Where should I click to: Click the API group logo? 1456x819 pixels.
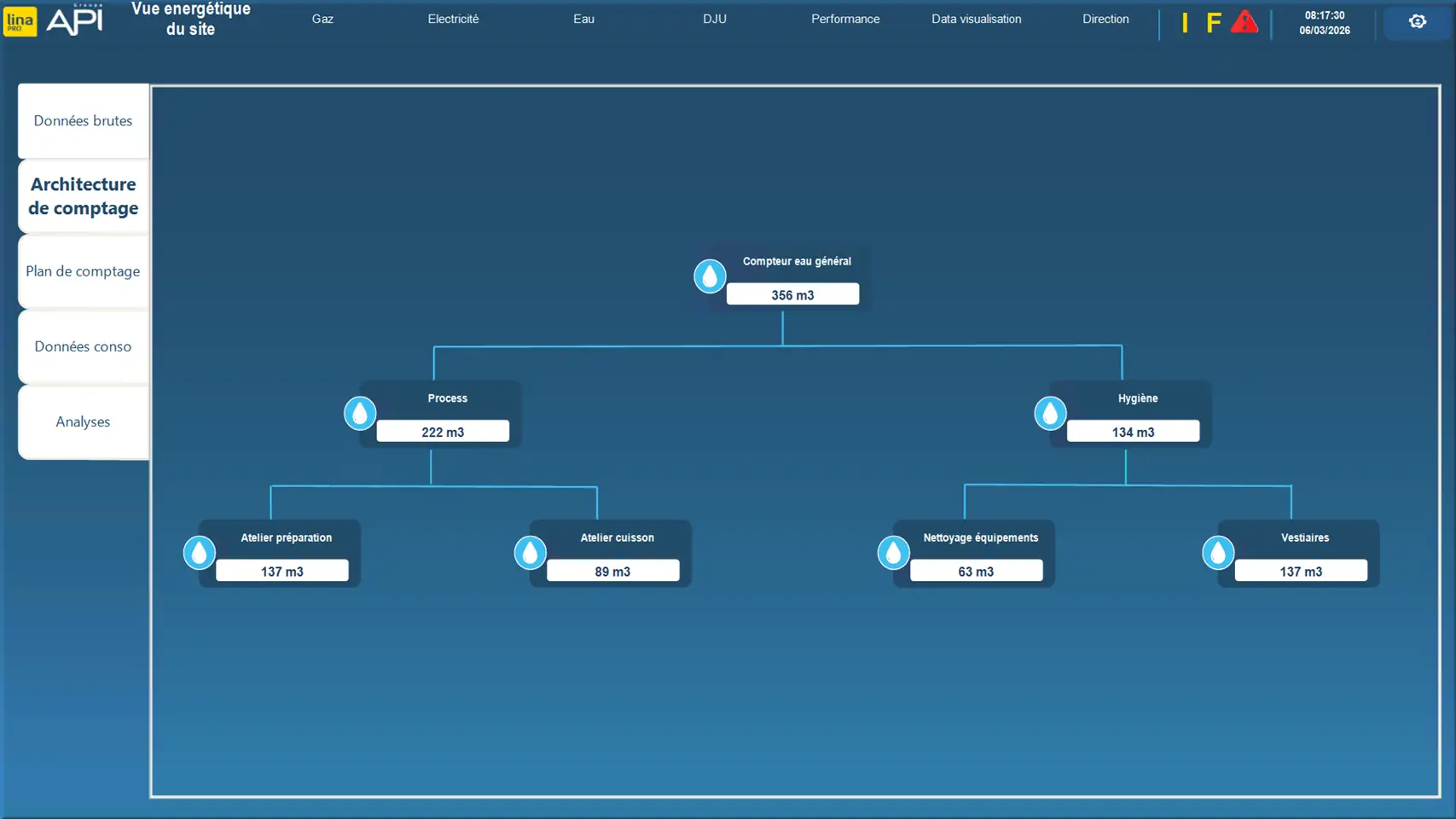74,20
